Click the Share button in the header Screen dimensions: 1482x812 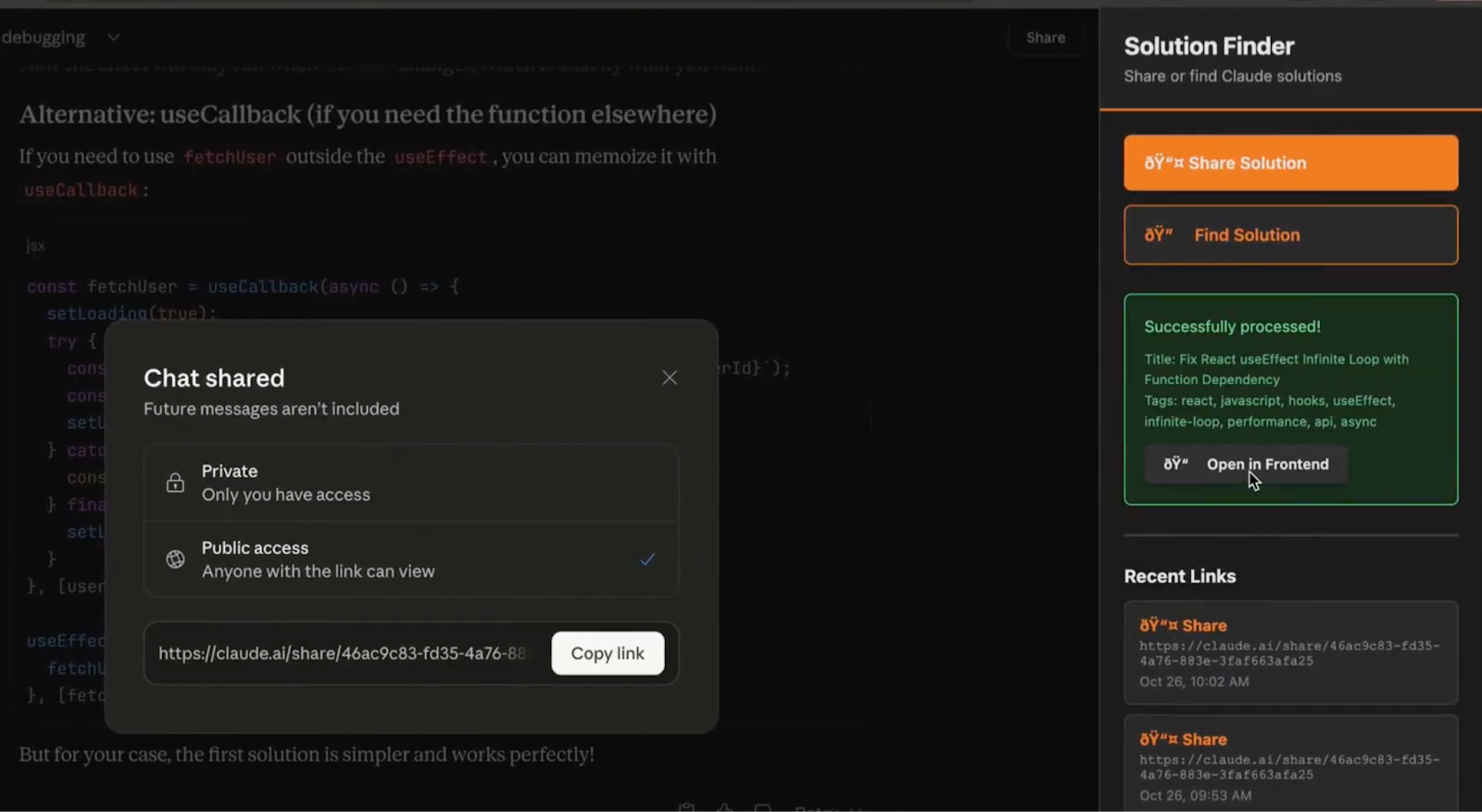pyautogui.click(x=1046, y=38)
